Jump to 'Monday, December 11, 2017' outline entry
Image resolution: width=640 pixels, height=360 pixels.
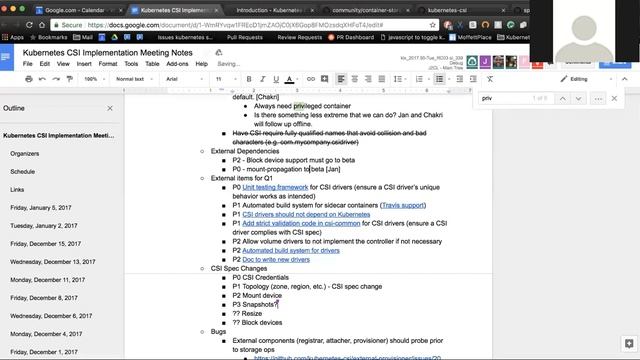(48, 280)
